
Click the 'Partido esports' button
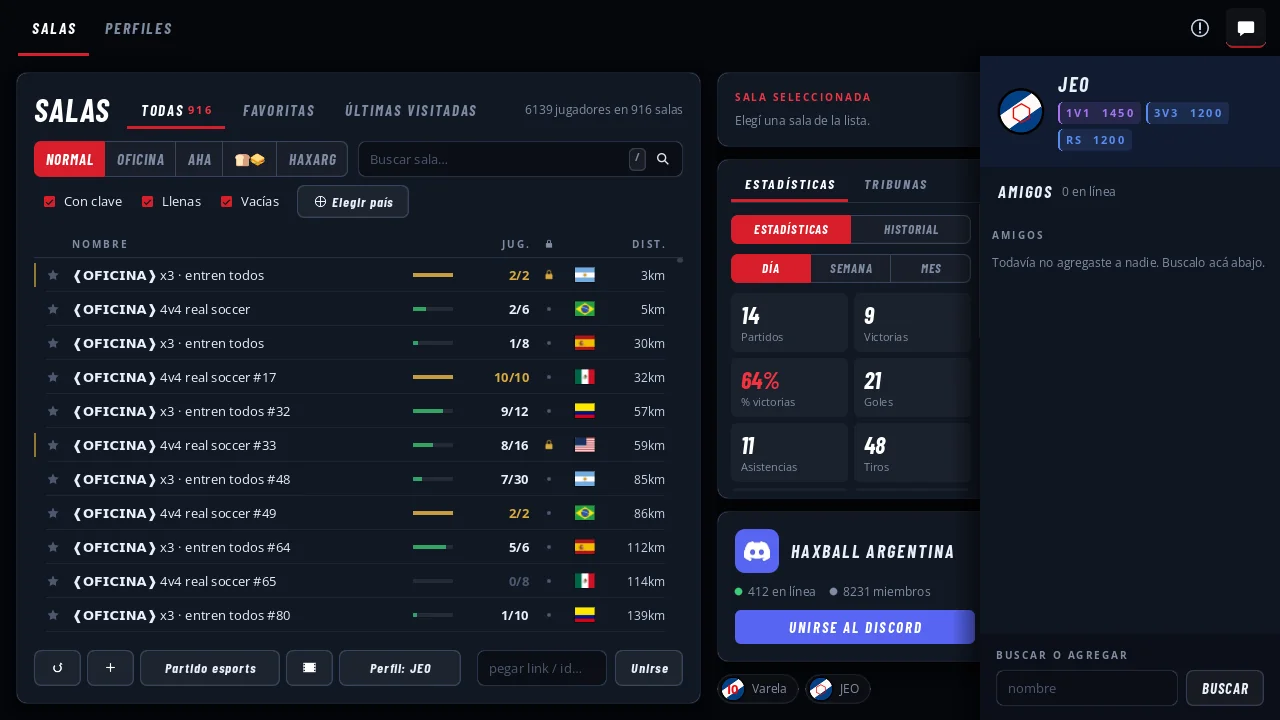pyautogui.click(x=210, y=668)
